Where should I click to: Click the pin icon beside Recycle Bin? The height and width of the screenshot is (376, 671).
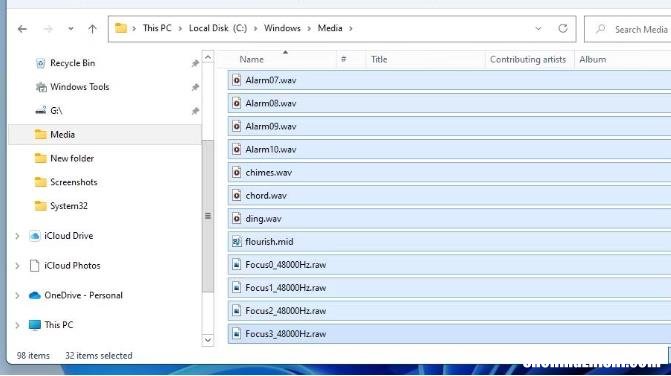coord(195,63)
